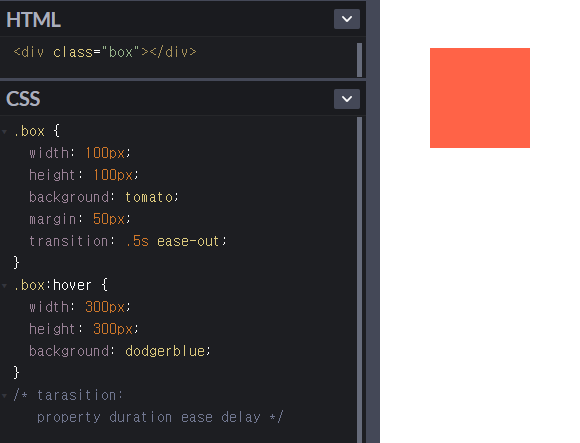Place cursor in the div class="box" line
Screen dimensions: 580x443
tap(105, 52)
